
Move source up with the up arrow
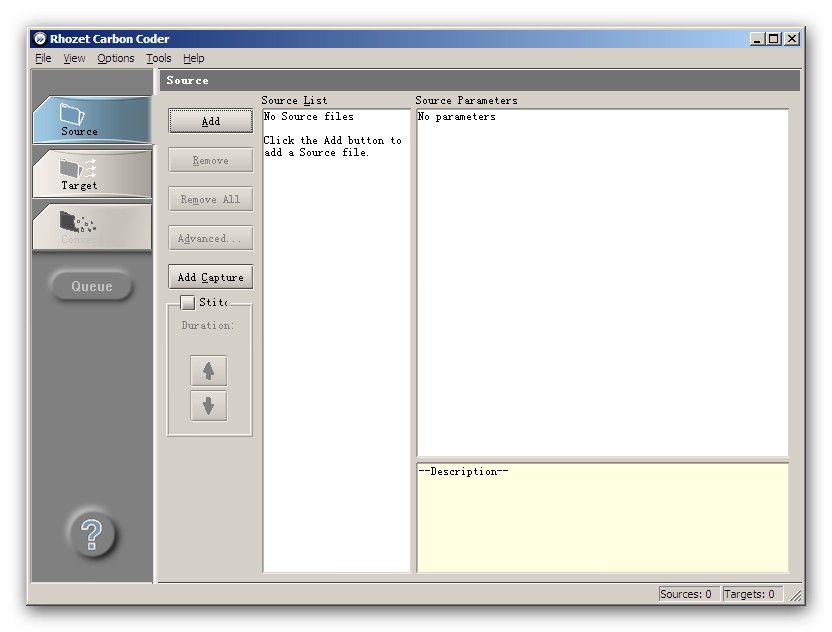coord(209,370)
